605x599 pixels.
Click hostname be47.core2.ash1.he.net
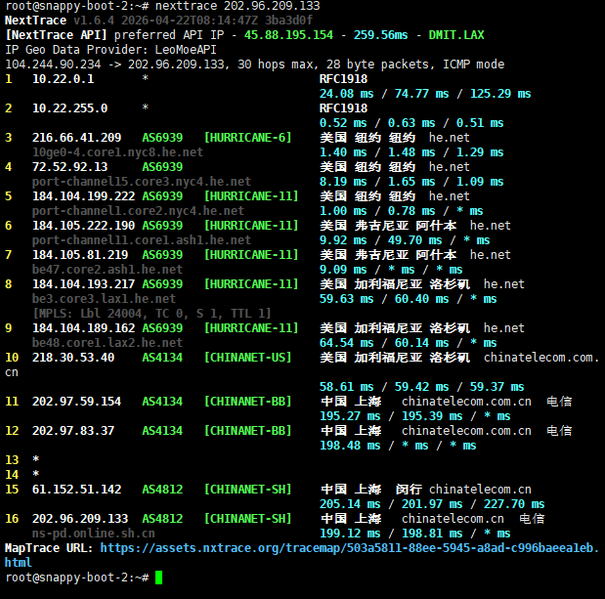pos(107,270)
